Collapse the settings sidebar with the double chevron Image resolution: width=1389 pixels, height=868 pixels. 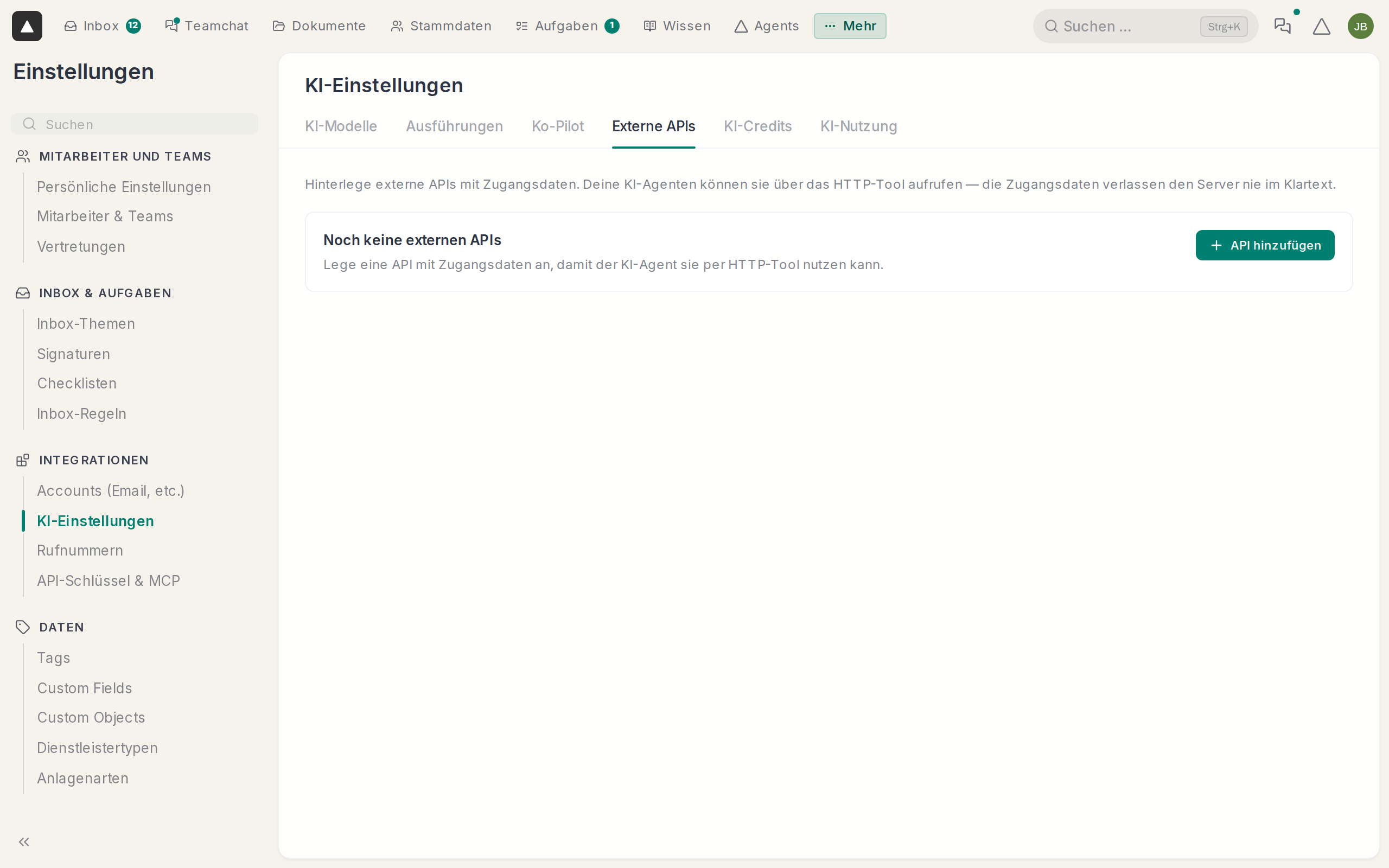click(24, 841)
